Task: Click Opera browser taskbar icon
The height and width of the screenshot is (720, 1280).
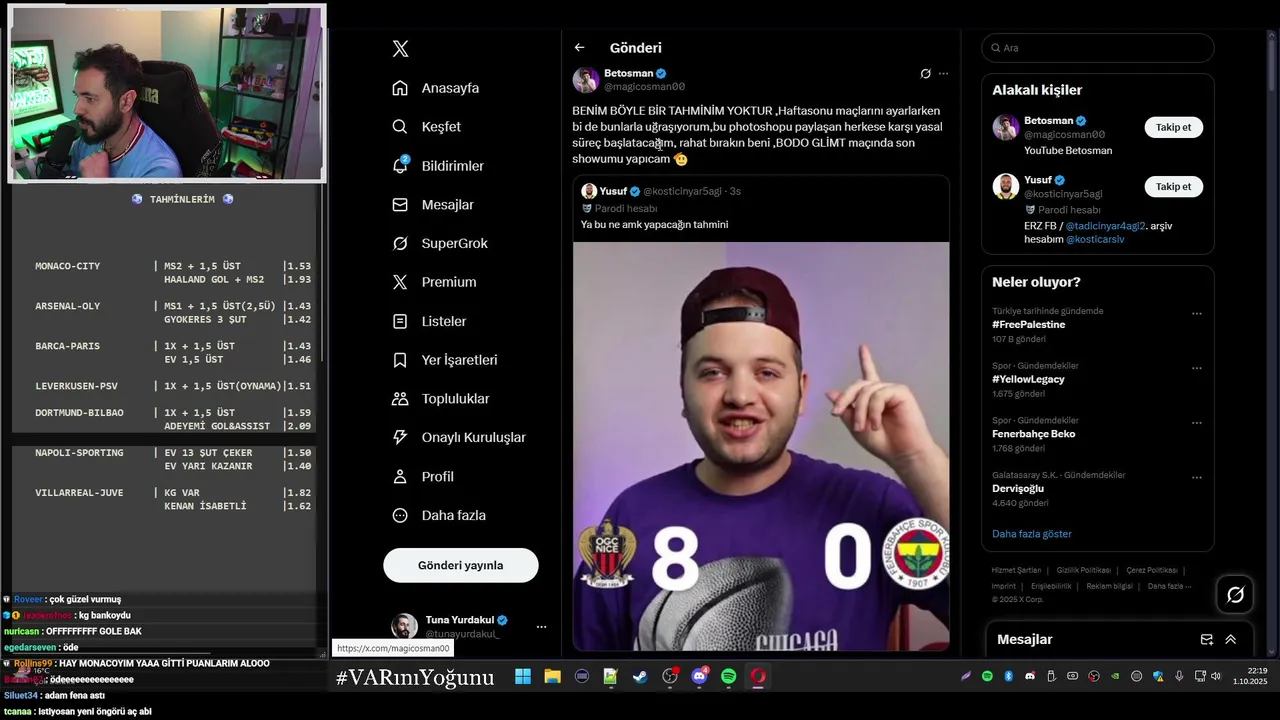Action: coord(758,677)
